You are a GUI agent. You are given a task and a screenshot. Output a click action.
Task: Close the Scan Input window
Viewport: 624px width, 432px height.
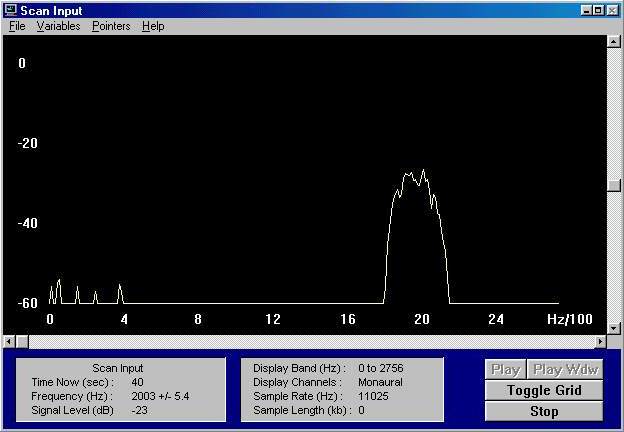tap(612, 11)
